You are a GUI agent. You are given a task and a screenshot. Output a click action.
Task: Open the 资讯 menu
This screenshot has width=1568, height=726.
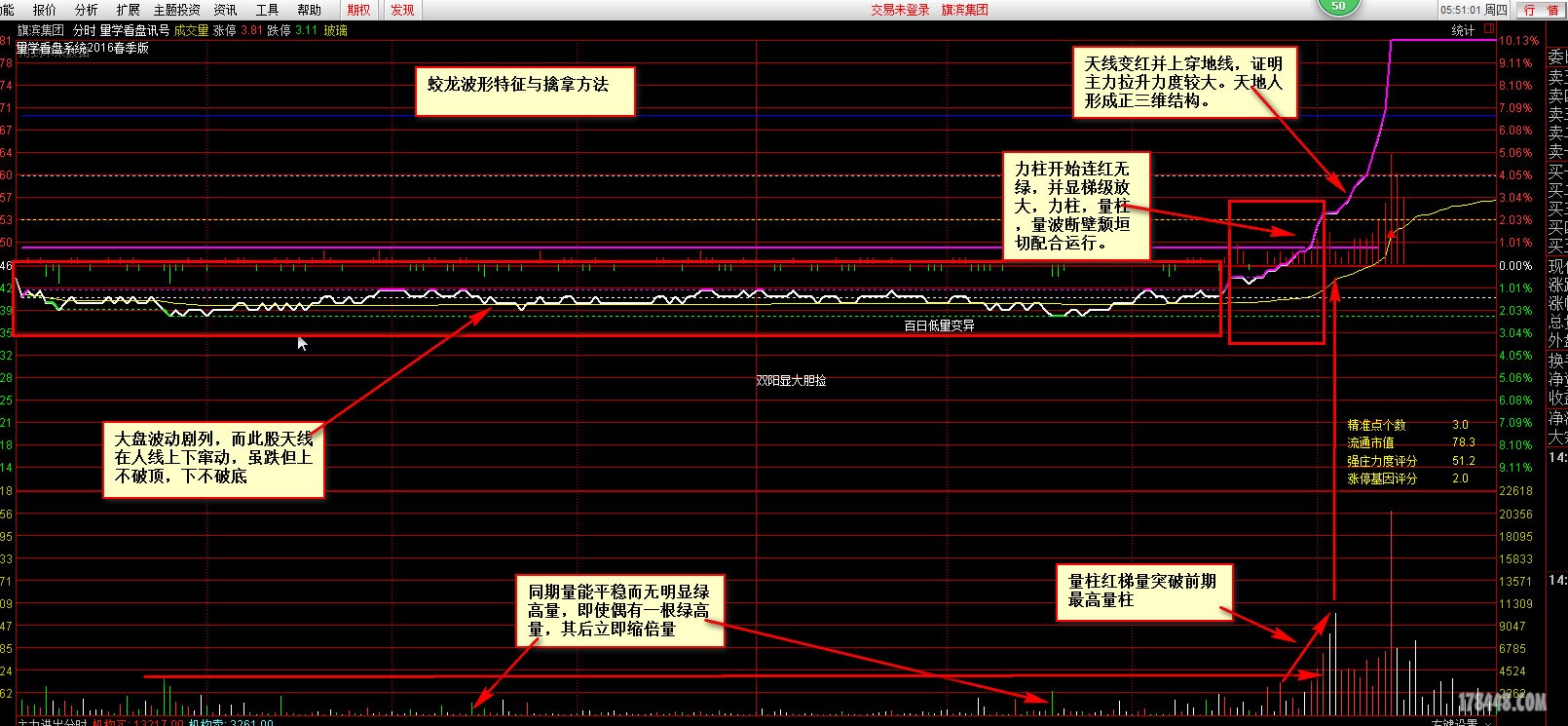click(225, 10)
